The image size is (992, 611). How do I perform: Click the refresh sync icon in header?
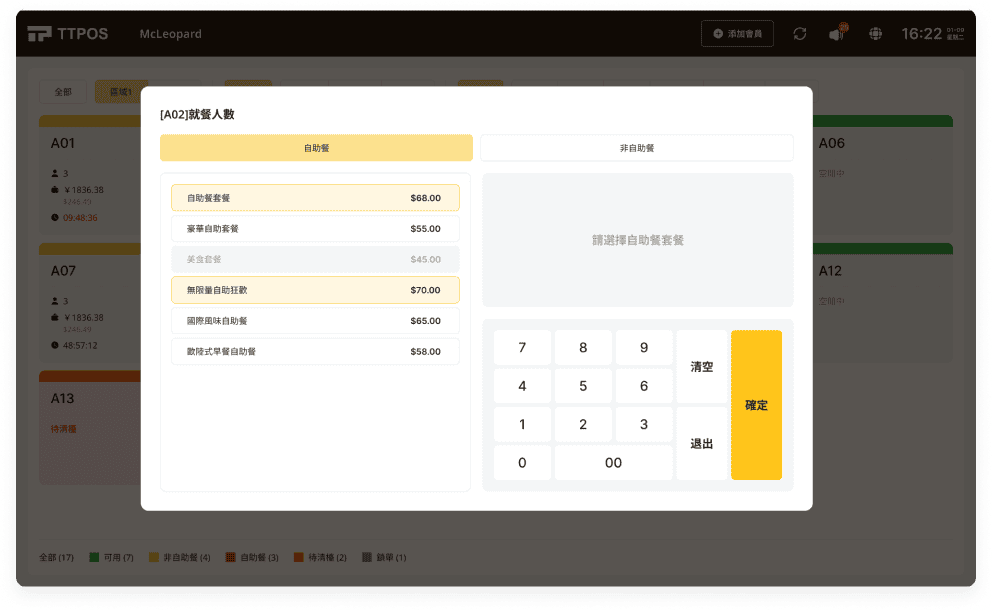(x=799, y=34)
